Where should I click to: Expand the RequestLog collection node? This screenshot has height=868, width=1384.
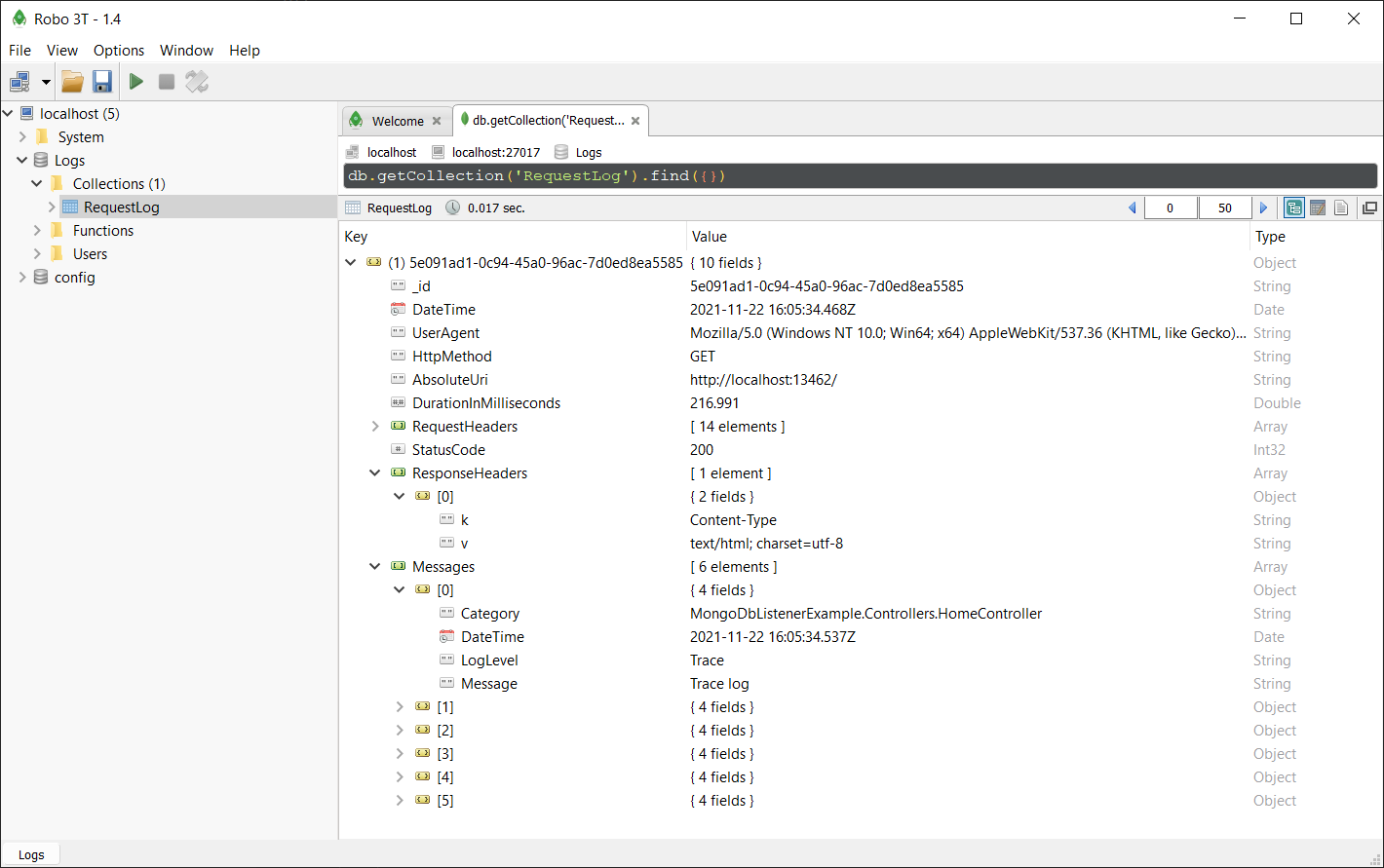52,208
